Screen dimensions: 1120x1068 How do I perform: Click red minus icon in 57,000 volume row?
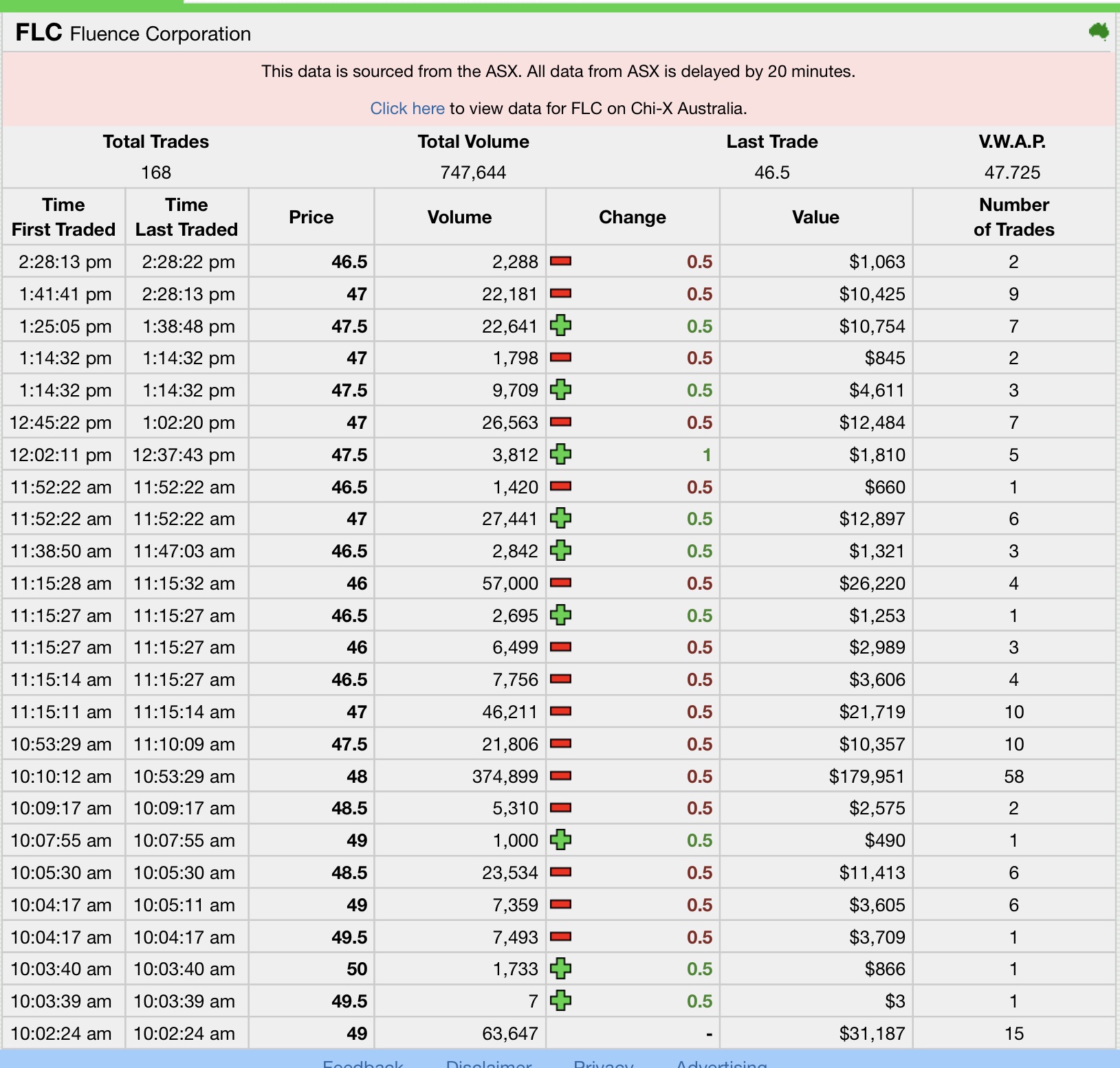click(x=561, y=583)
